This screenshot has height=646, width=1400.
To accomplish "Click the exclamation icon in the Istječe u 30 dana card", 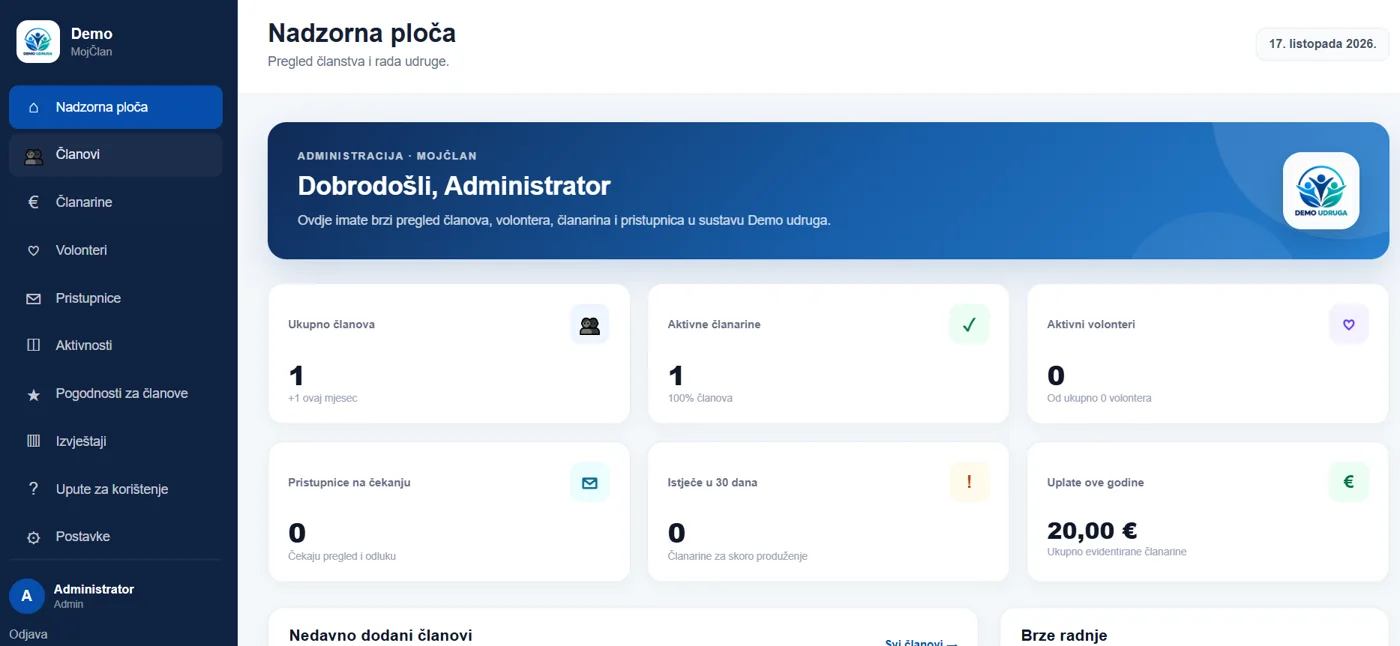I will click(x=969, y=483).
